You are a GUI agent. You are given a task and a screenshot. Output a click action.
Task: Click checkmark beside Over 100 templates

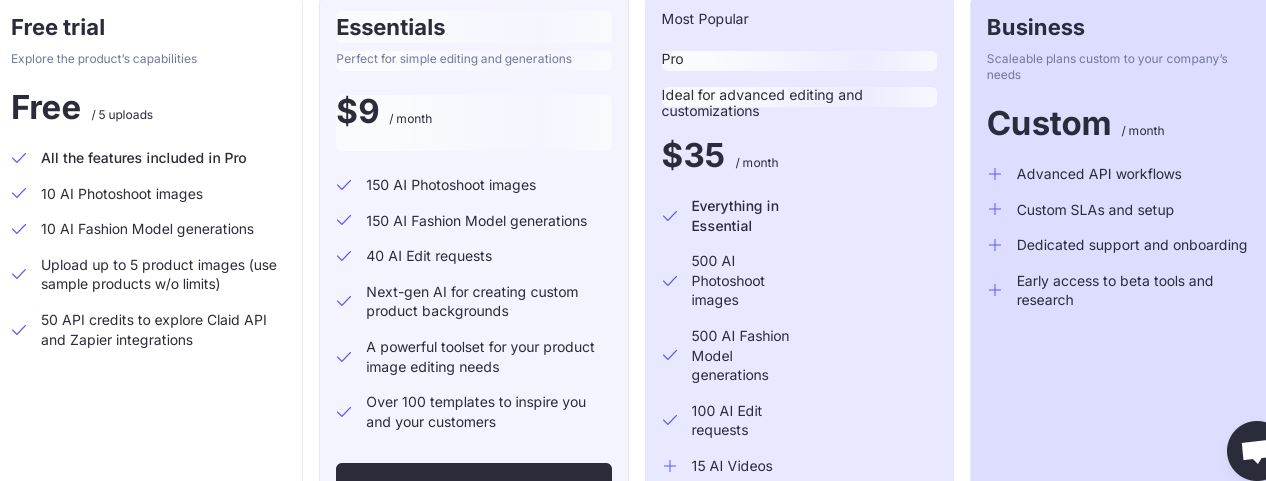pos(344,412)
